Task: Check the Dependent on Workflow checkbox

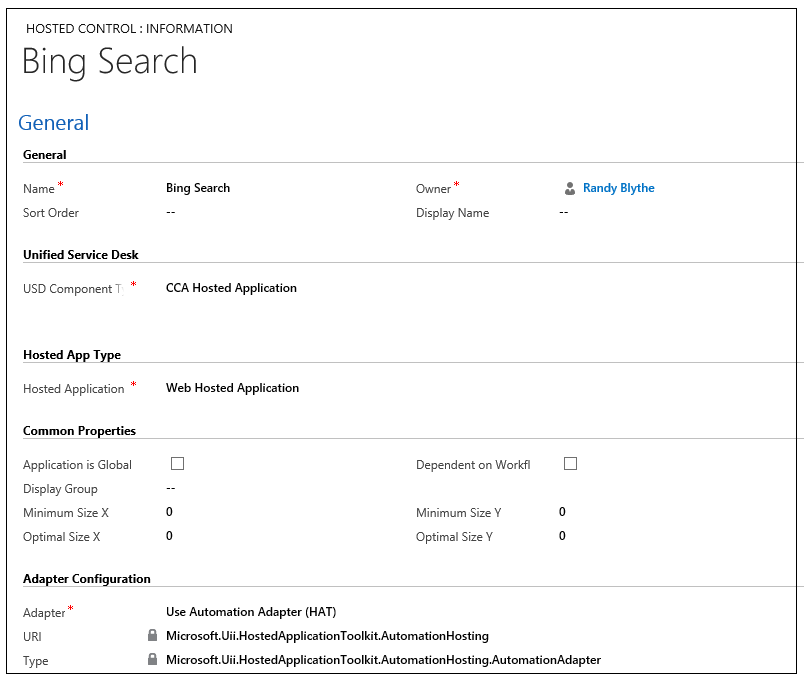Action: coord(570,463)
